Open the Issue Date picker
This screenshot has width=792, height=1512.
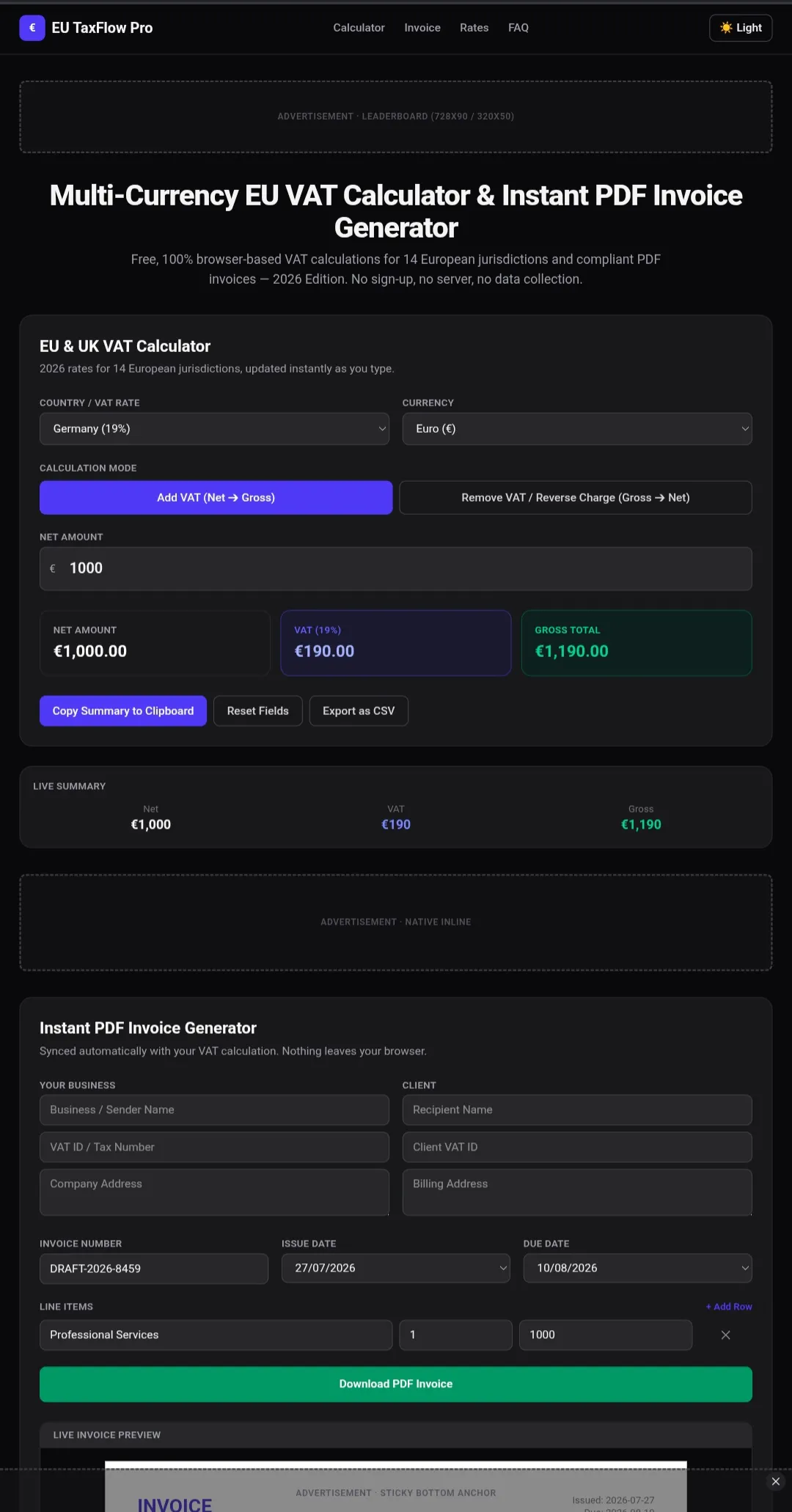pyautogui.click(x=395, y=1268)
